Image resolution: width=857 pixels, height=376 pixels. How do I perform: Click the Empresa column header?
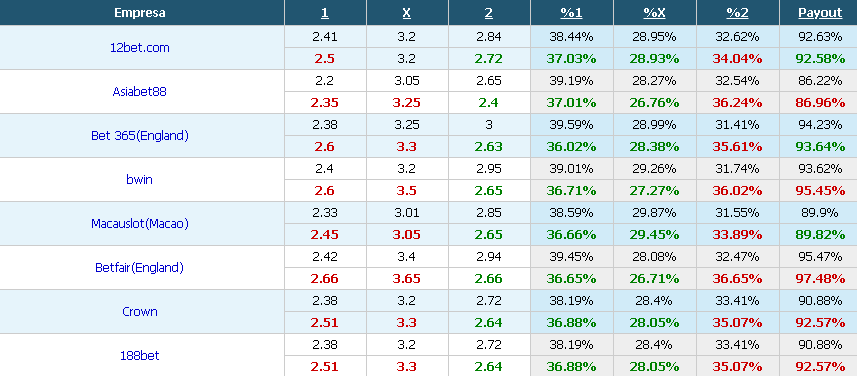point(140,13)
